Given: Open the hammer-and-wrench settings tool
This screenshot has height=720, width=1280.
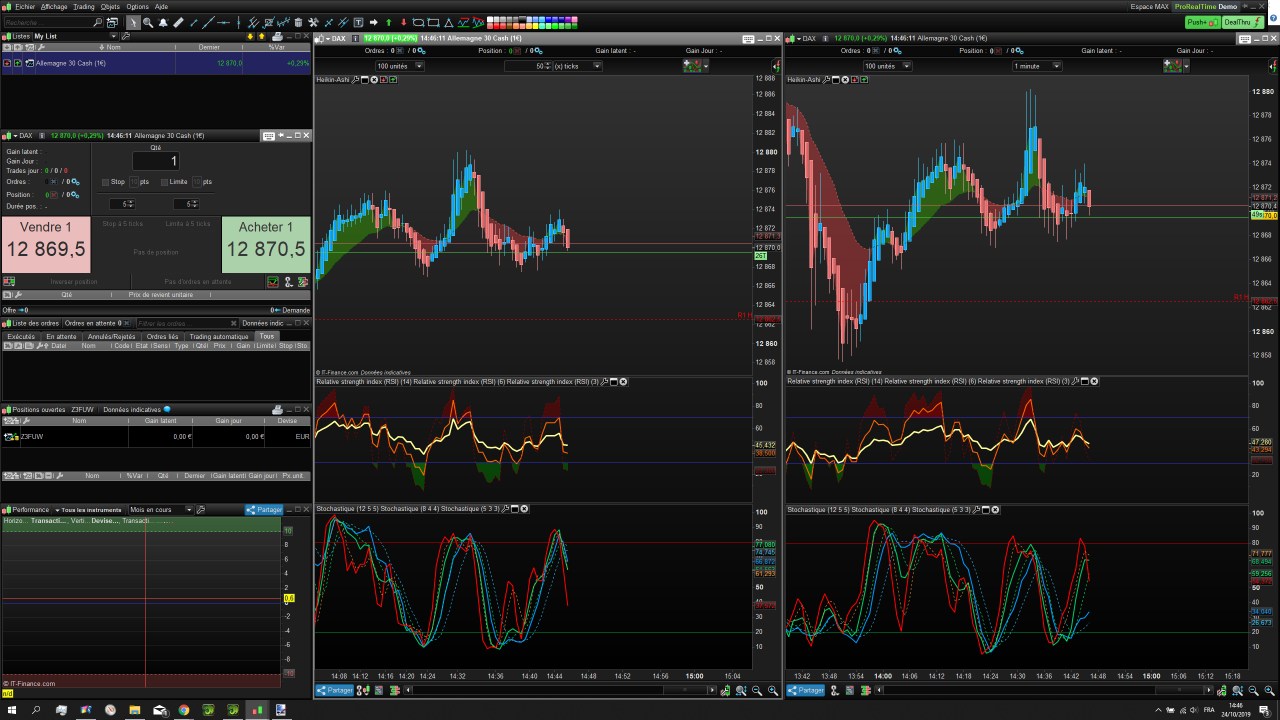Looking at the screenshot, I should click(x=314, y=22).
